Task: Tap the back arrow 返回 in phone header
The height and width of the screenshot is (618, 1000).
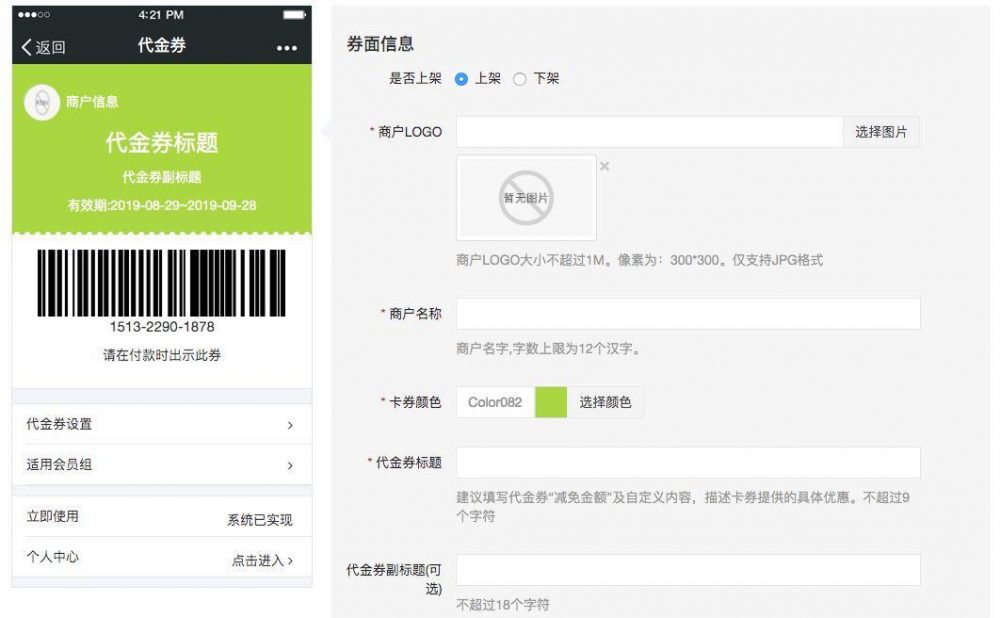Action: [43, 47]
